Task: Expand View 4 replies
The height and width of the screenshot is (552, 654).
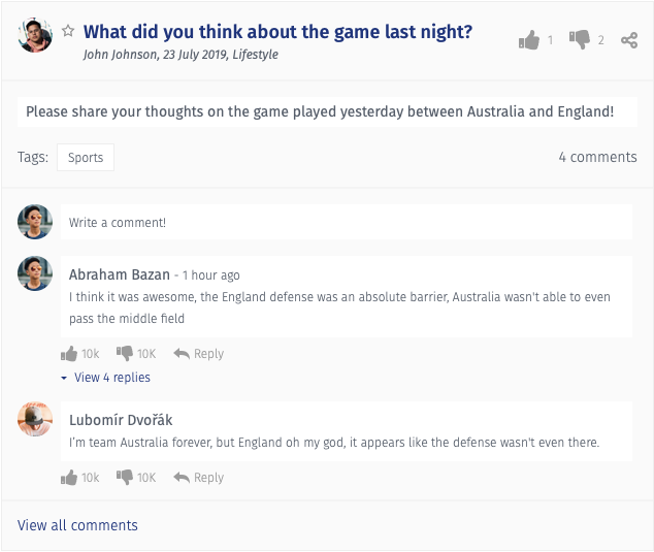Action: click(106, 377)
